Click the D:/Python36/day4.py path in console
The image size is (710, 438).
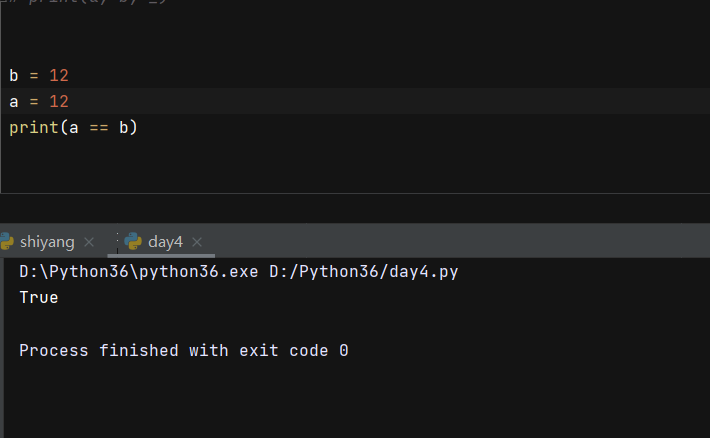pyautogui.click(x=363, y=271)
